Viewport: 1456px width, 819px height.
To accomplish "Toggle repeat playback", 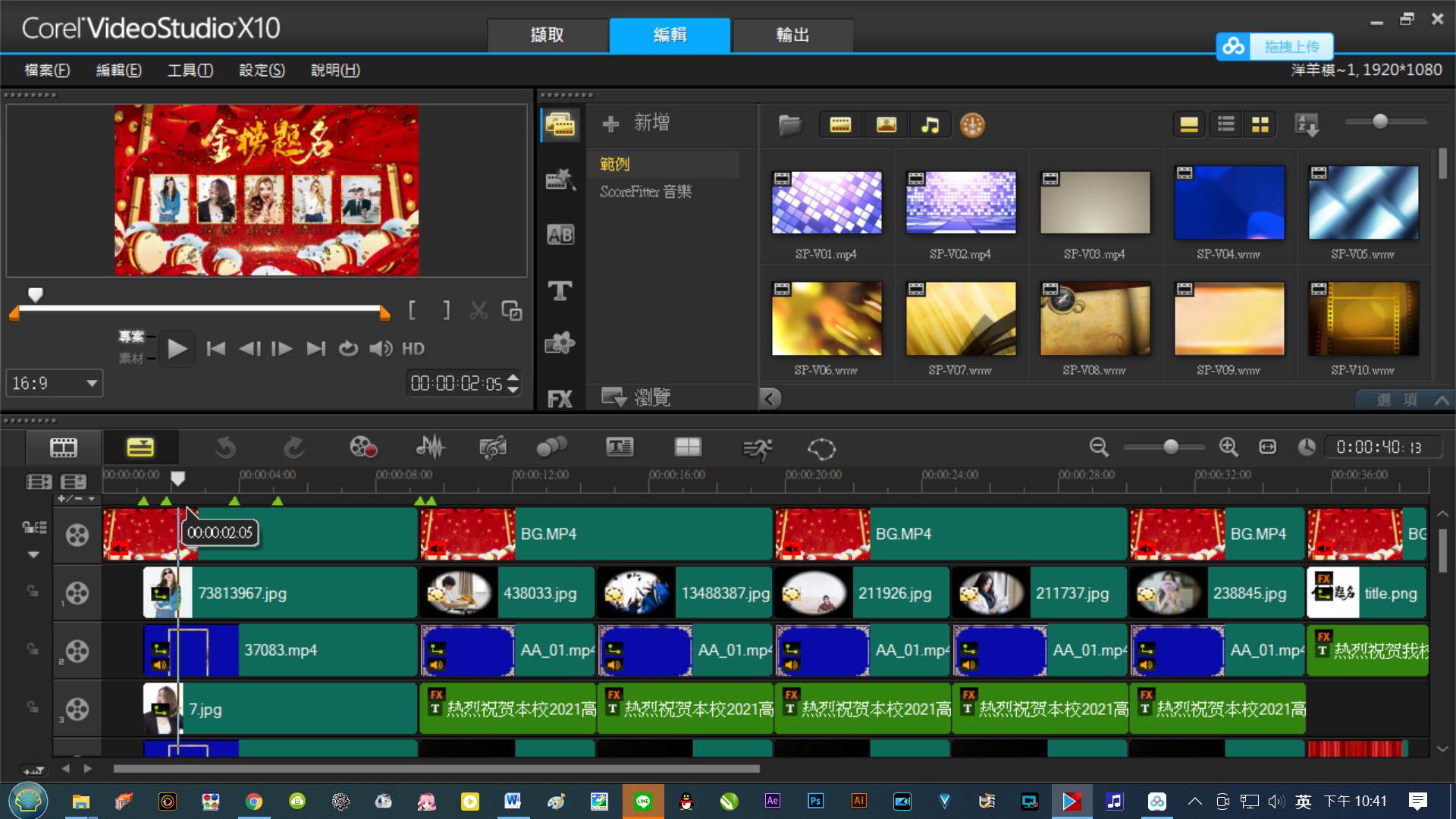I will click(x=348, y=349).
